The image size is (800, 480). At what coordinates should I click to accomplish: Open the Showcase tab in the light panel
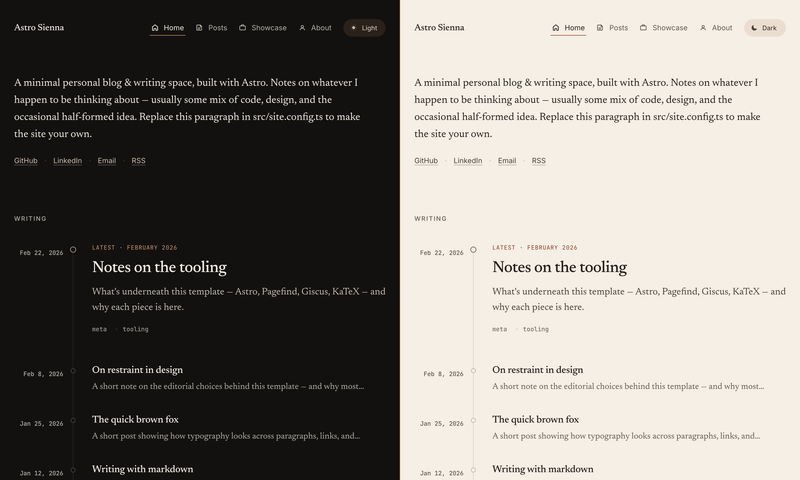click(664, 28)
